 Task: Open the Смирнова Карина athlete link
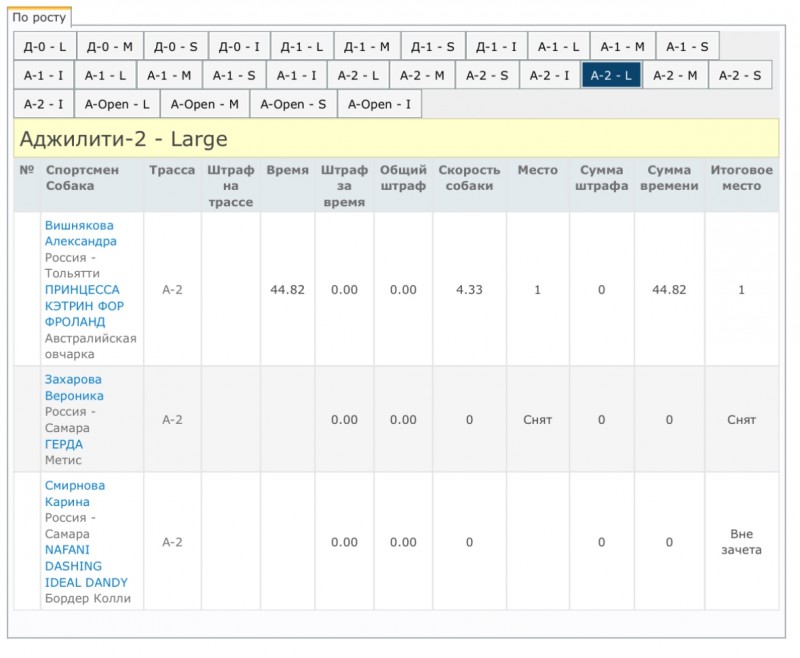click(74, 494)
